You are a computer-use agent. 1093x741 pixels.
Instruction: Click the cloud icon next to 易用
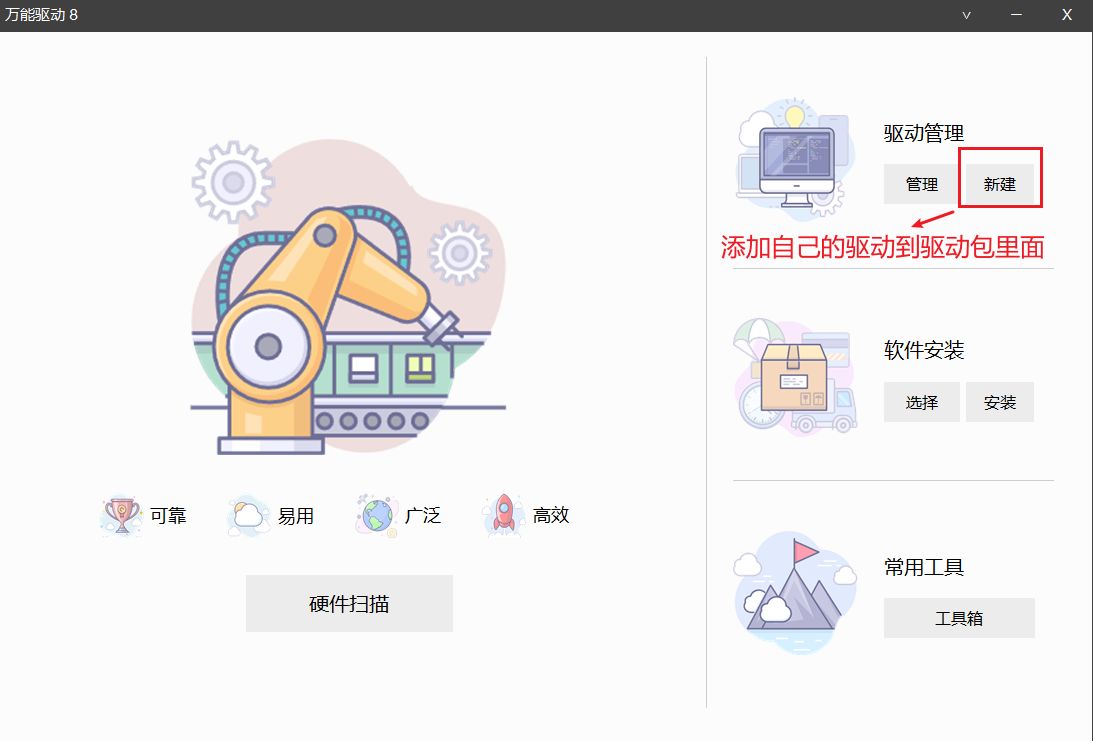[x=248, y=516]
